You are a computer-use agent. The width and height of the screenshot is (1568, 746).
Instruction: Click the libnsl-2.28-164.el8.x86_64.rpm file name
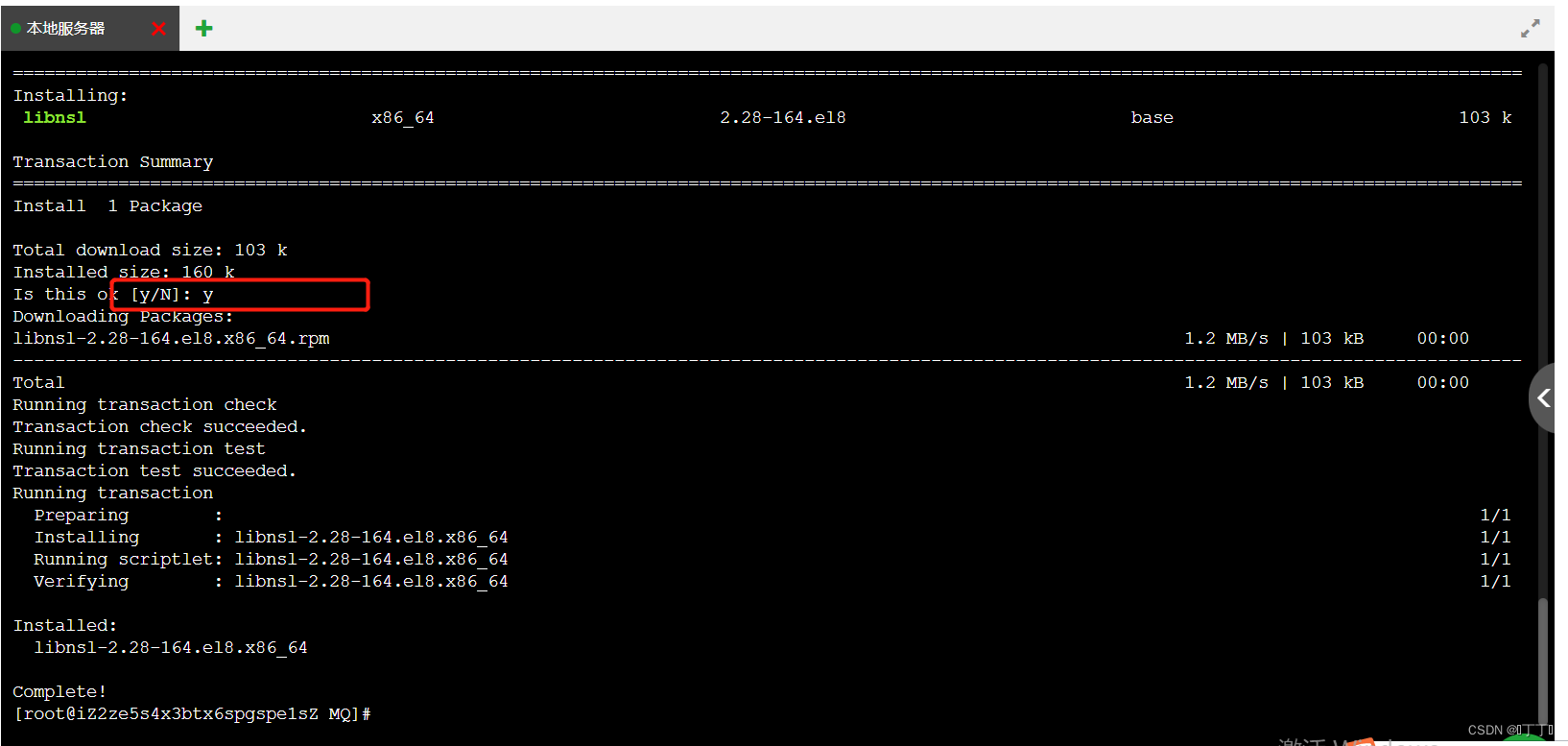[x=171, y=338]
